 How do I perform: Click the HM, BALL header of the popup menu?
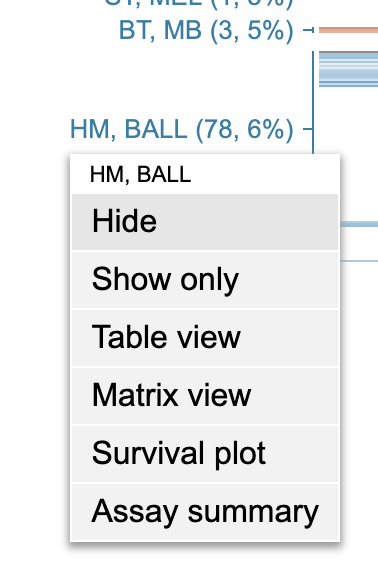click(140, 175)
